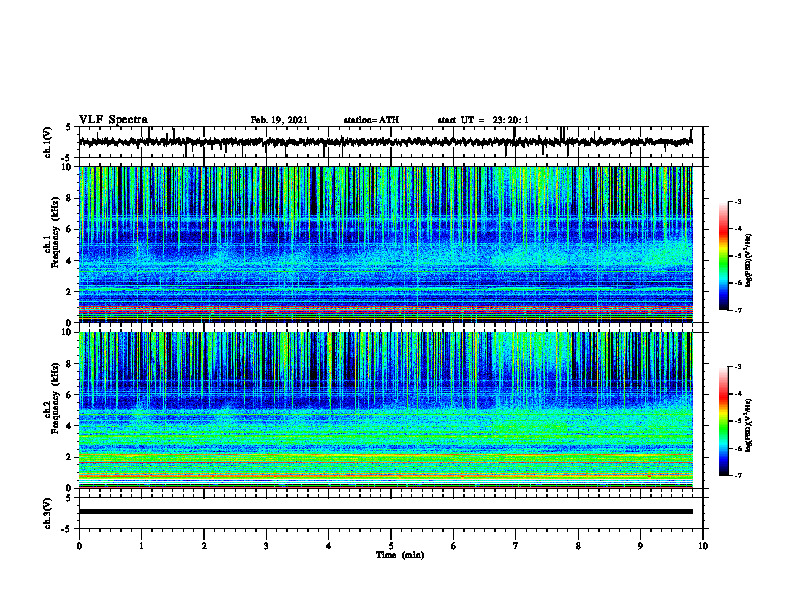Click the "-3" label on ch.1 colorbar
The height and width of the screenshot is (612, 792).
737,202
